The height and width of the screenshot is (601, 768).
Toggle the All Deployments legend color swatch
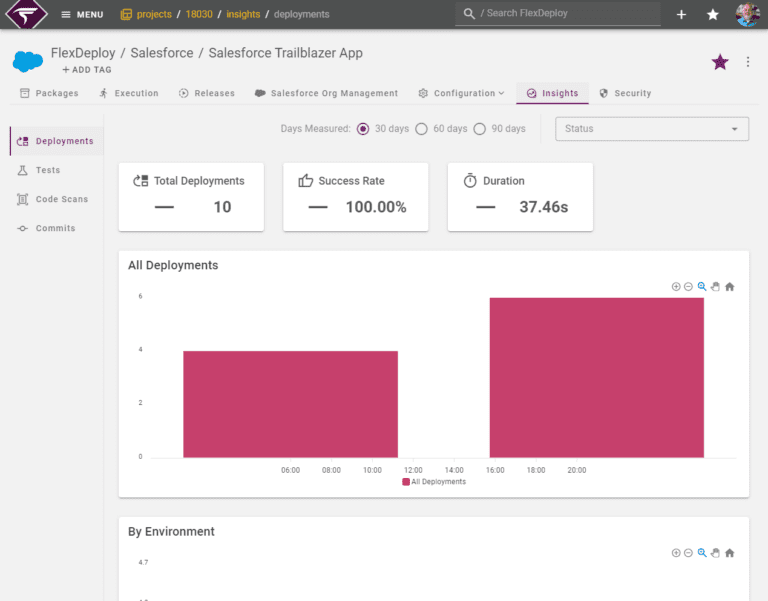pyautogui.click(x=406, y=481)
